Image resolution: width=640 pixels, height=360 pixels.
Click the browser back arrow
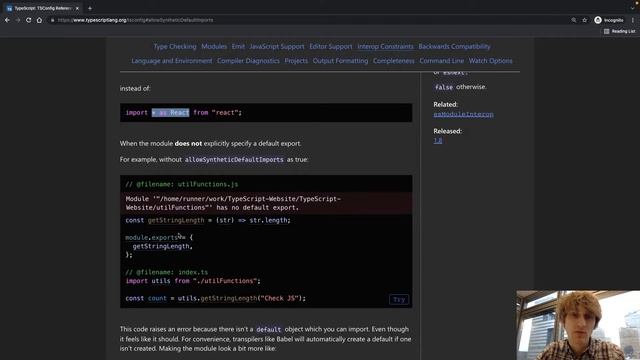click(7, 20)
